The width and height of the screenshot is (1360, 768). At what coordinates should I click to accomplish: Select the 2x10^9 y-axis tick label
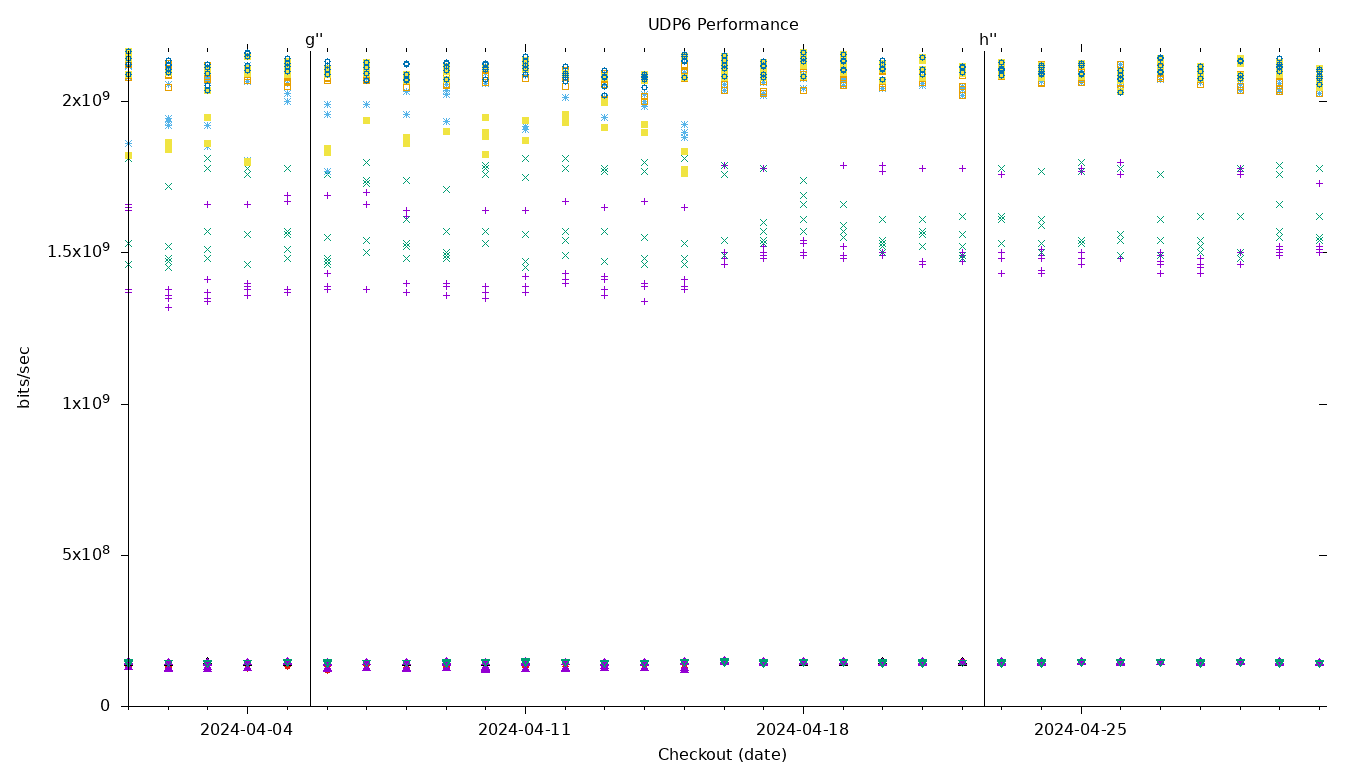pyautogui.click(x=86, y=101)
